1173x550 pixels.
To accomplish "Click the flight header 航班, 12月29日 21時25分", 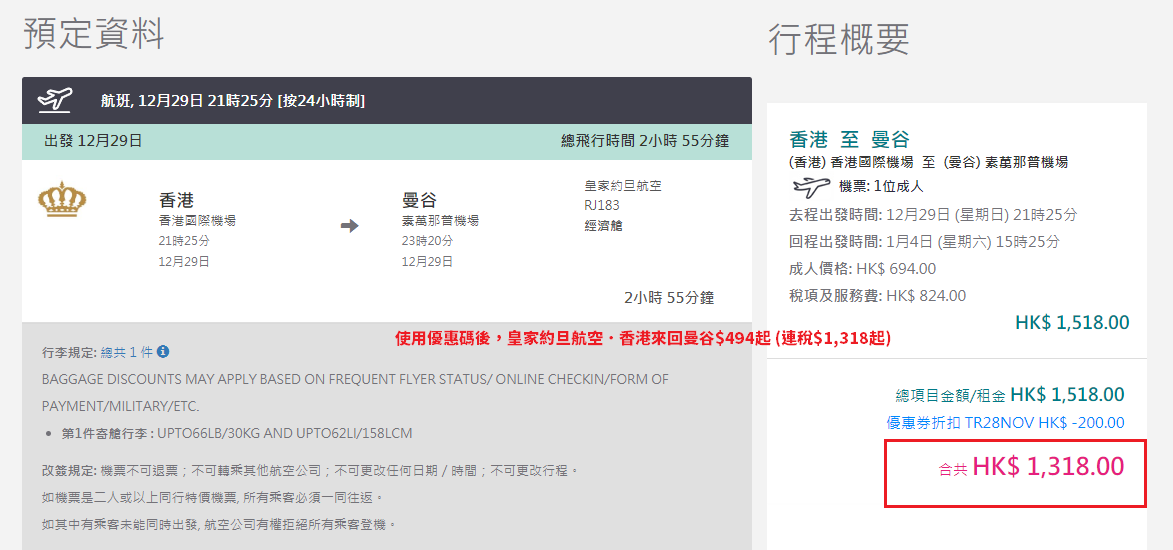I will click(x=233, y=100).
